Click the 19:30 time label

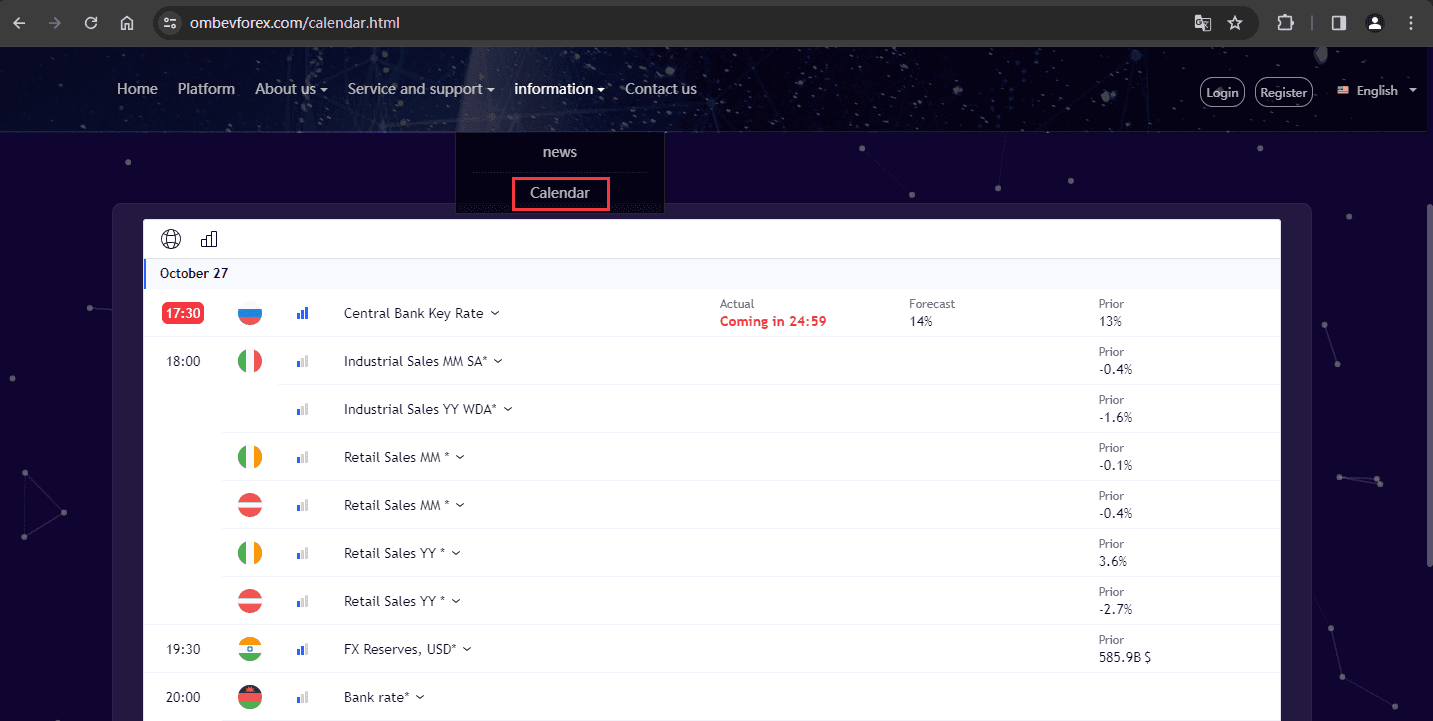tap(183, 649)
